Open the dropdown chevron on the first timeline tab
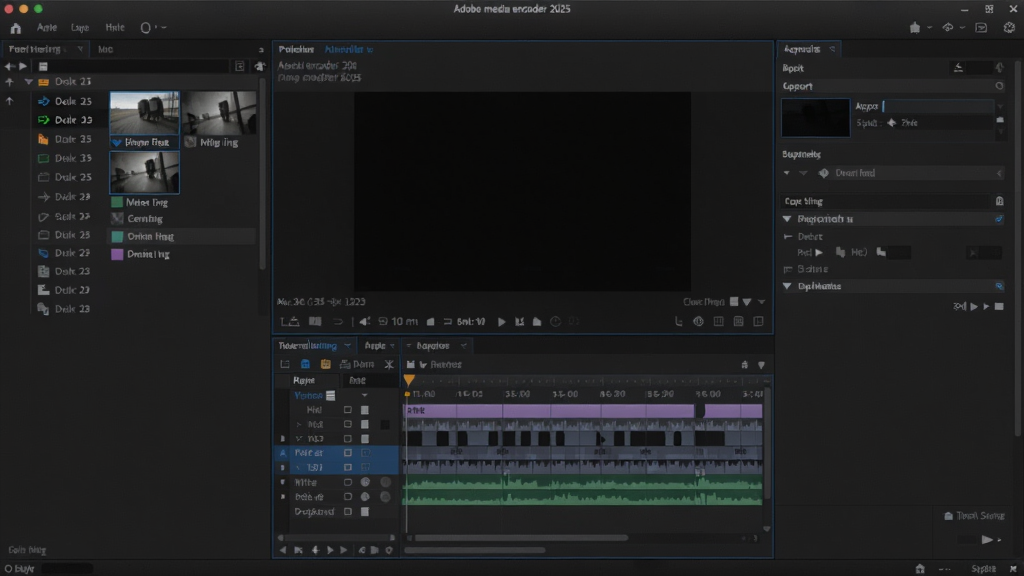1024x576 pixels. 347,345
